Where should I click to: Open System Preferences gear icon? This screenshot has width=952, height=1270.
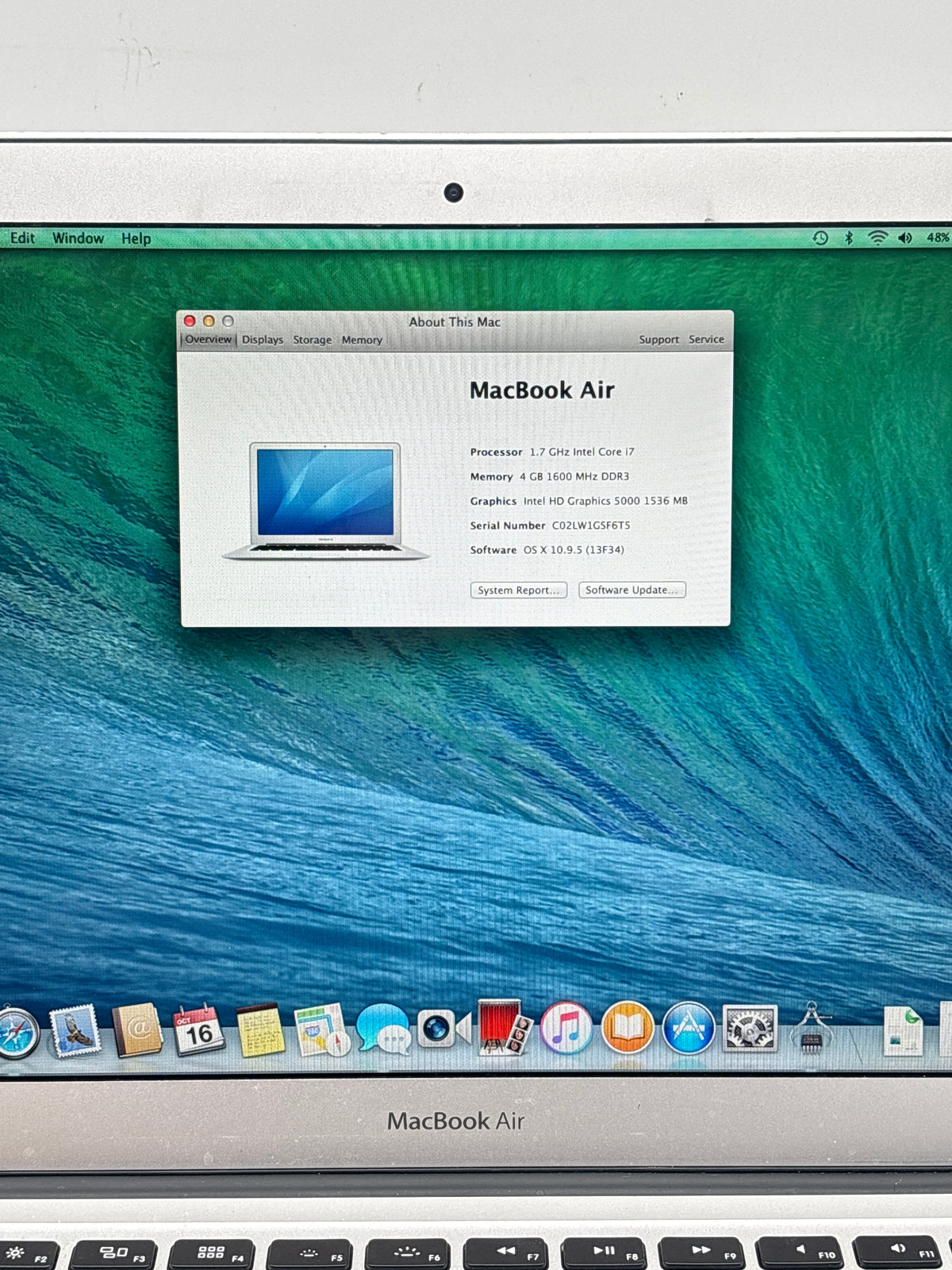[x=750, y=1029]
